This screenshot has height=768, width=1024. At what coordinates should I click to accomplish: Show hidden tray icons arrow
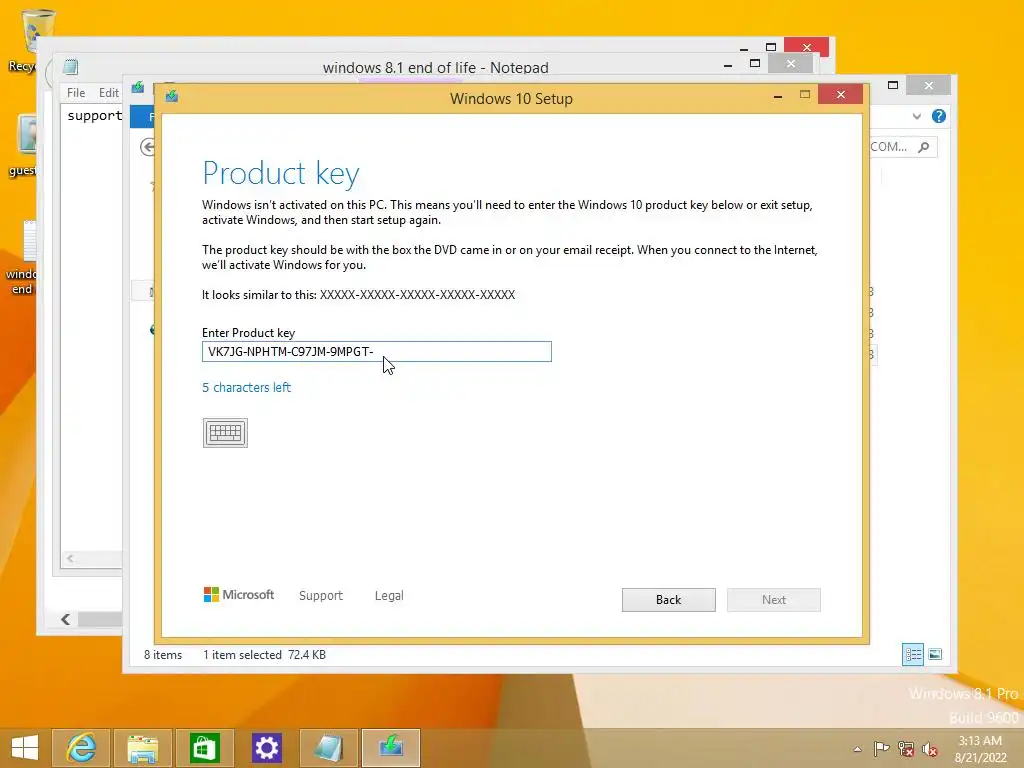pos(857,749)
